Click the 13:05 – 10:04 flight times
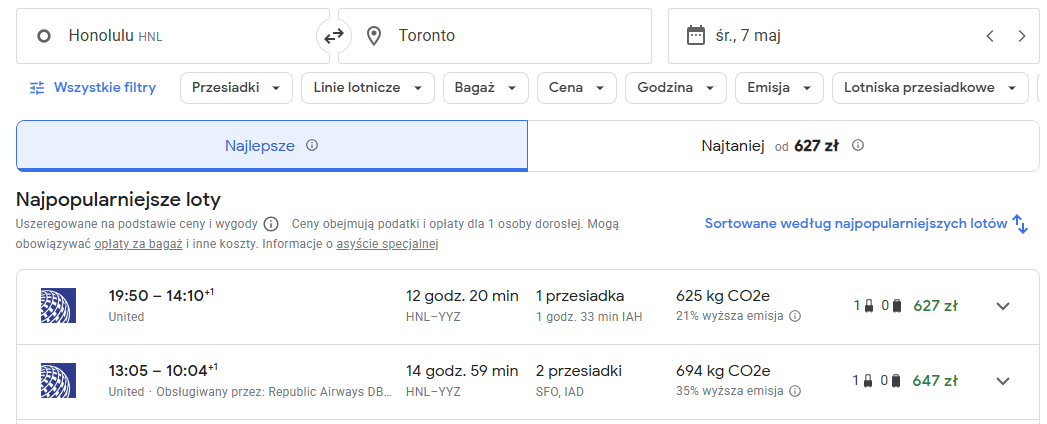 [163, 370]
